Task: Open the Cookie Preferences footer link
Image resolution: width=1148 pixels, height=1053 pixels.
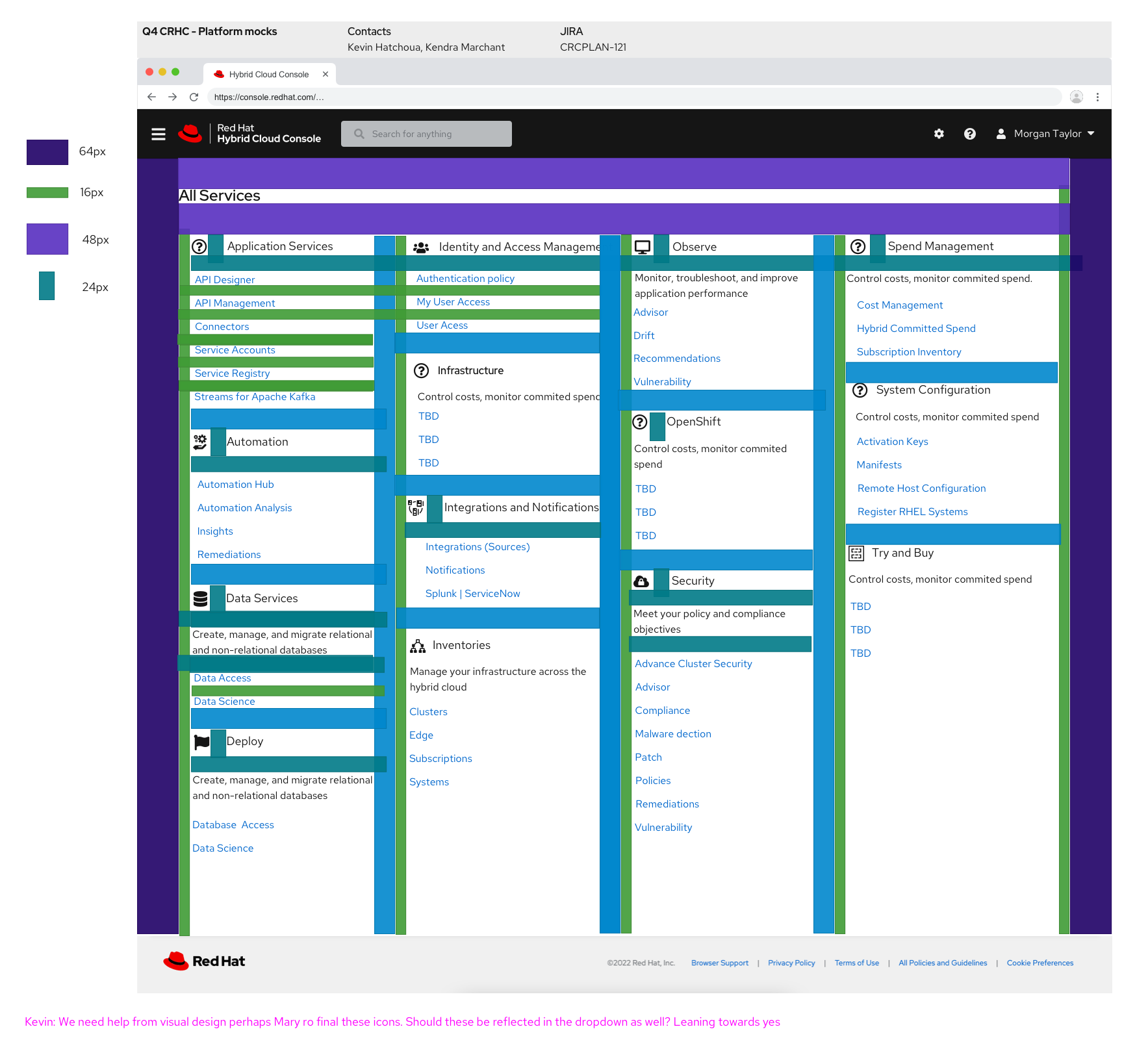Action: [x=1040, y=963]
